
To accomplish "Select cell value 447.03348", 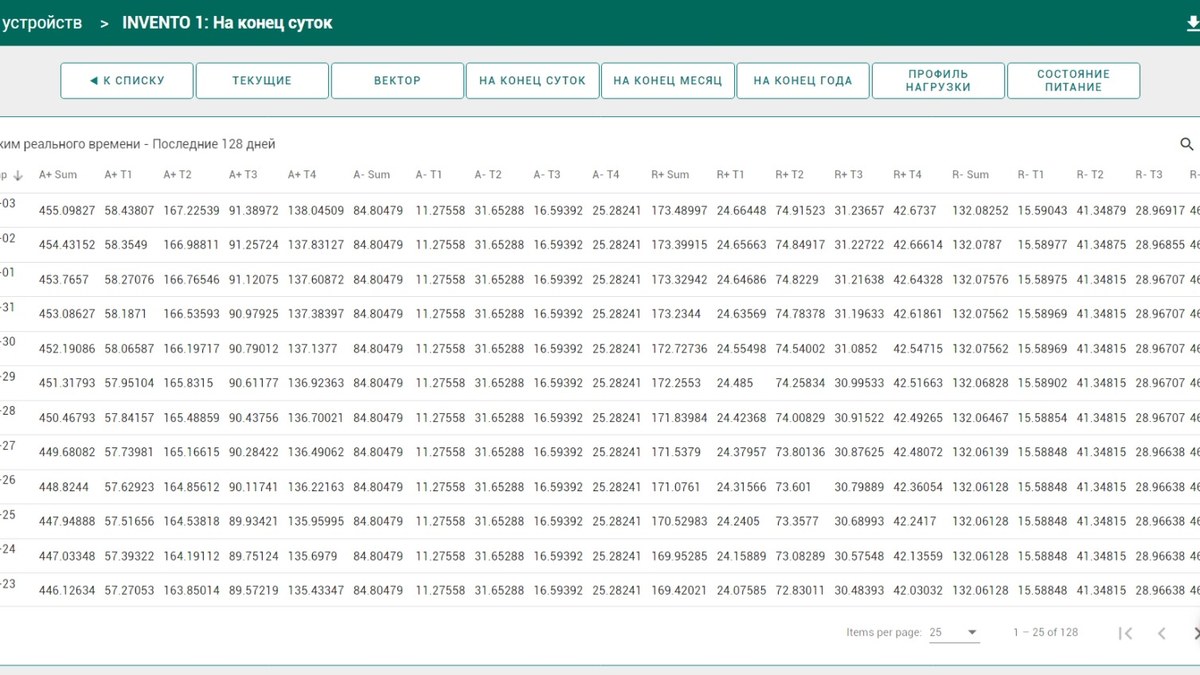I will coord(67,556).
